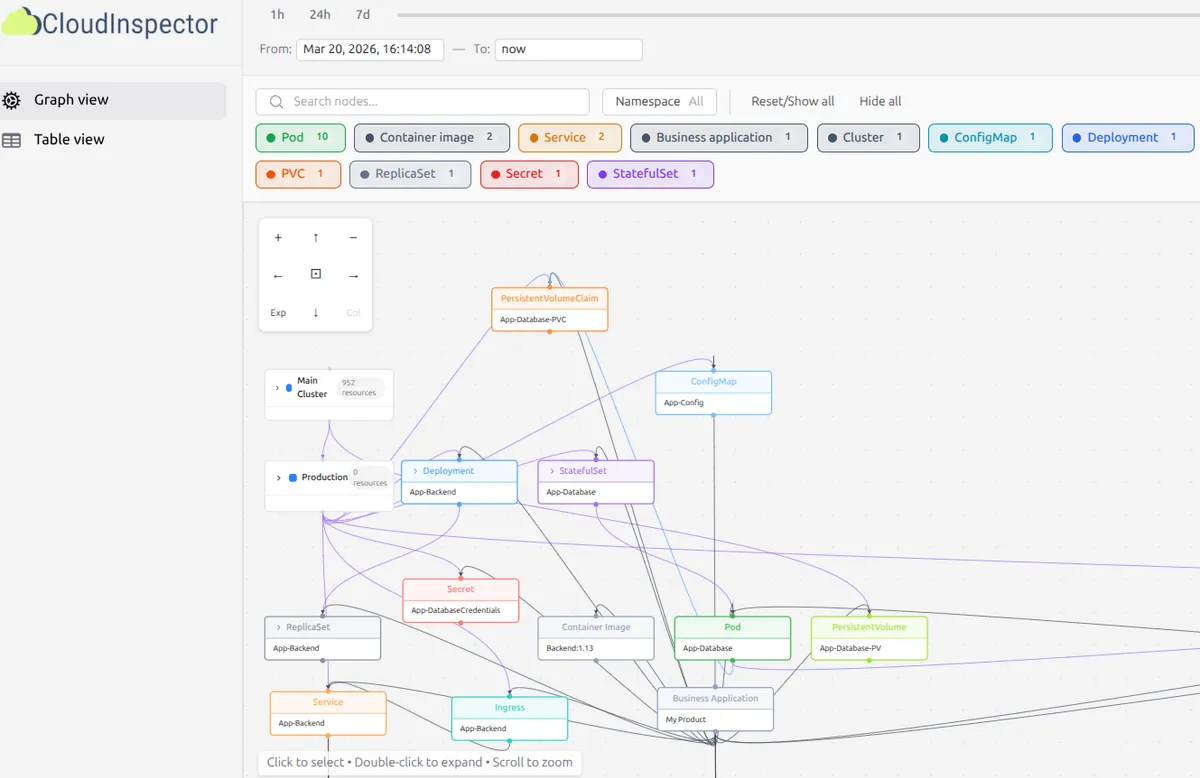This screenshot has height=778, width=1200.
Task: Click the Exp expand-all control
Action: pos(278,312)
